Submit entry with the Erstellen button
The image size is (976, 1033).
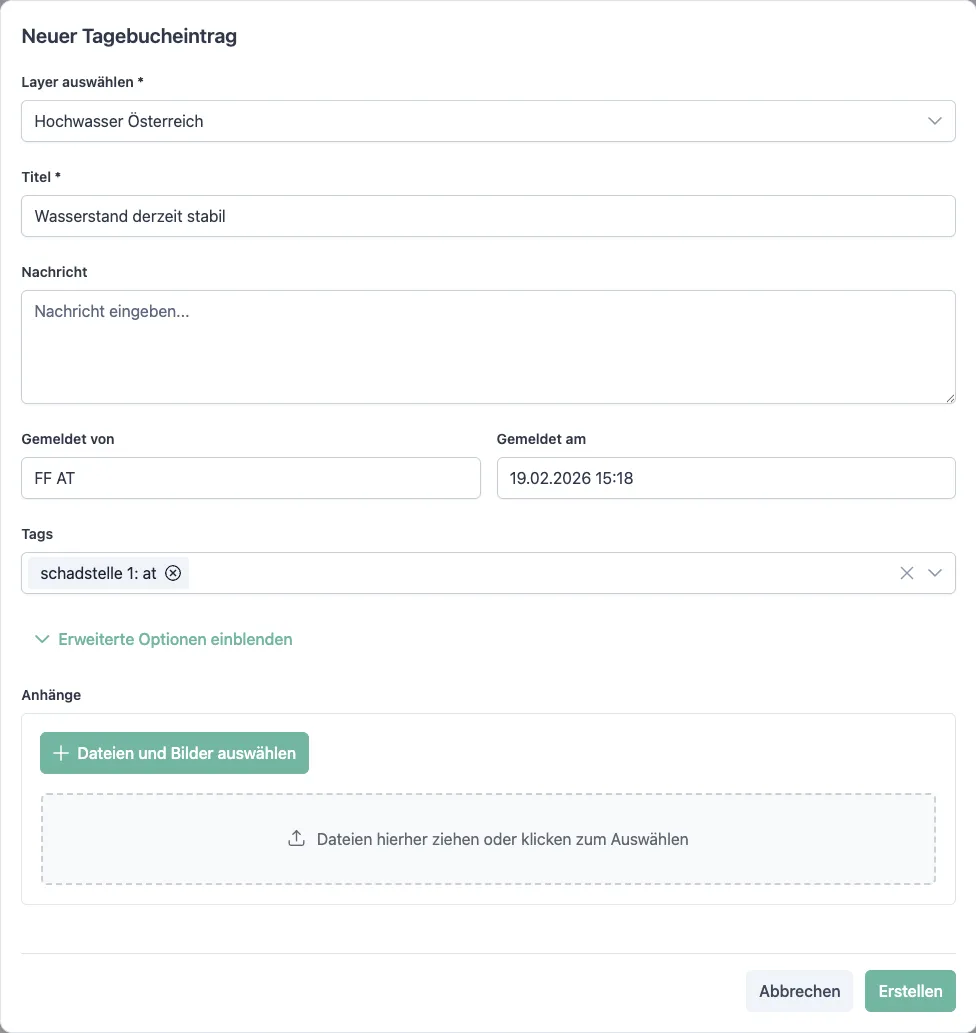click(x=910, y=991)
